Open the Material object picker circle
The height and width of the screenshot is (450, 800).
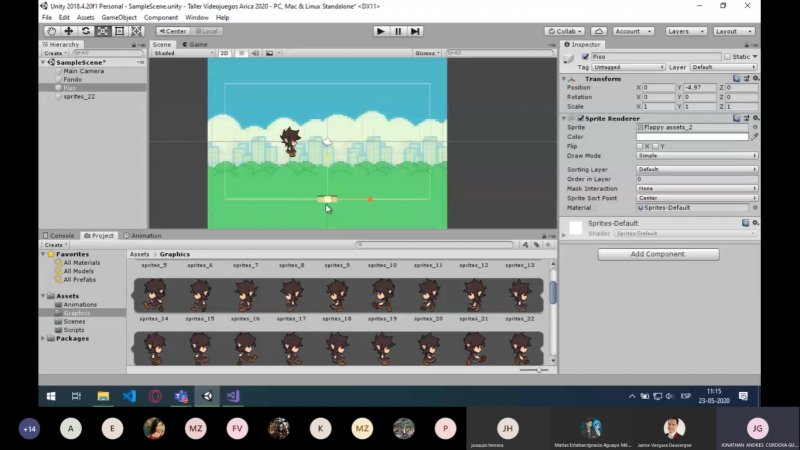pos(755,208)
